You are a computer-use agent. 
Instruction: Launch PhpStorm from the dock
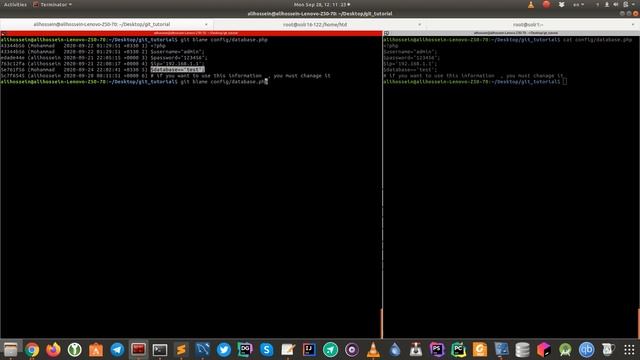pyautogui.click(x=437, y=350)
